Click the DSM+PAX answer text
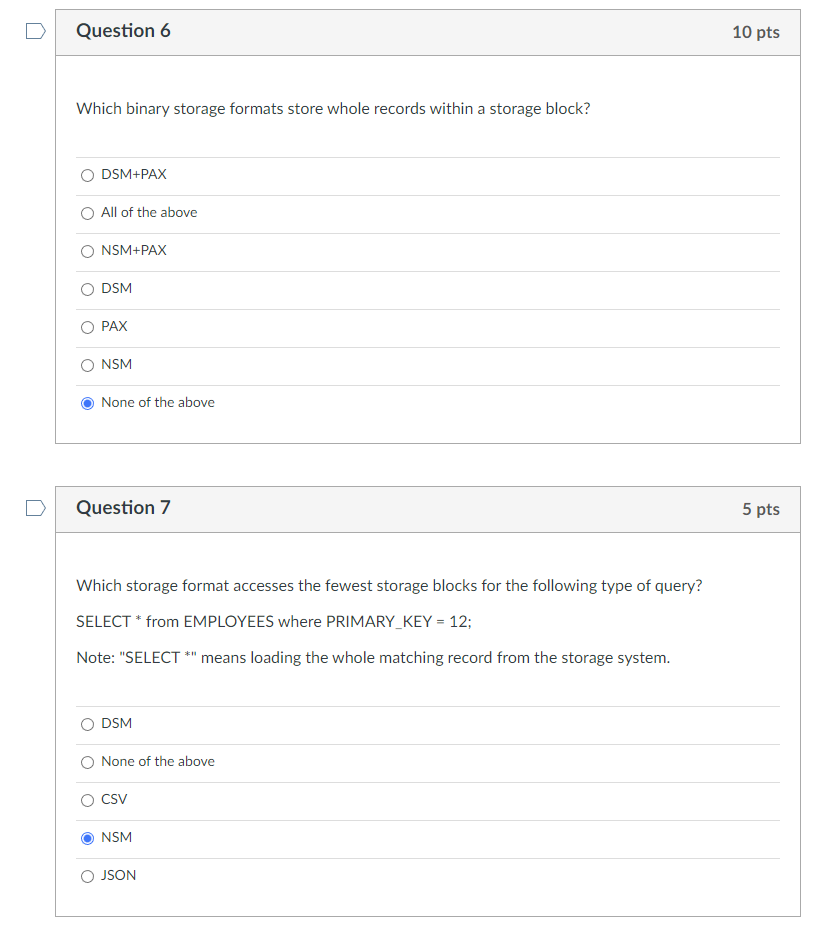This screenshot has width=828, height=945. click(x=133, y=174)
